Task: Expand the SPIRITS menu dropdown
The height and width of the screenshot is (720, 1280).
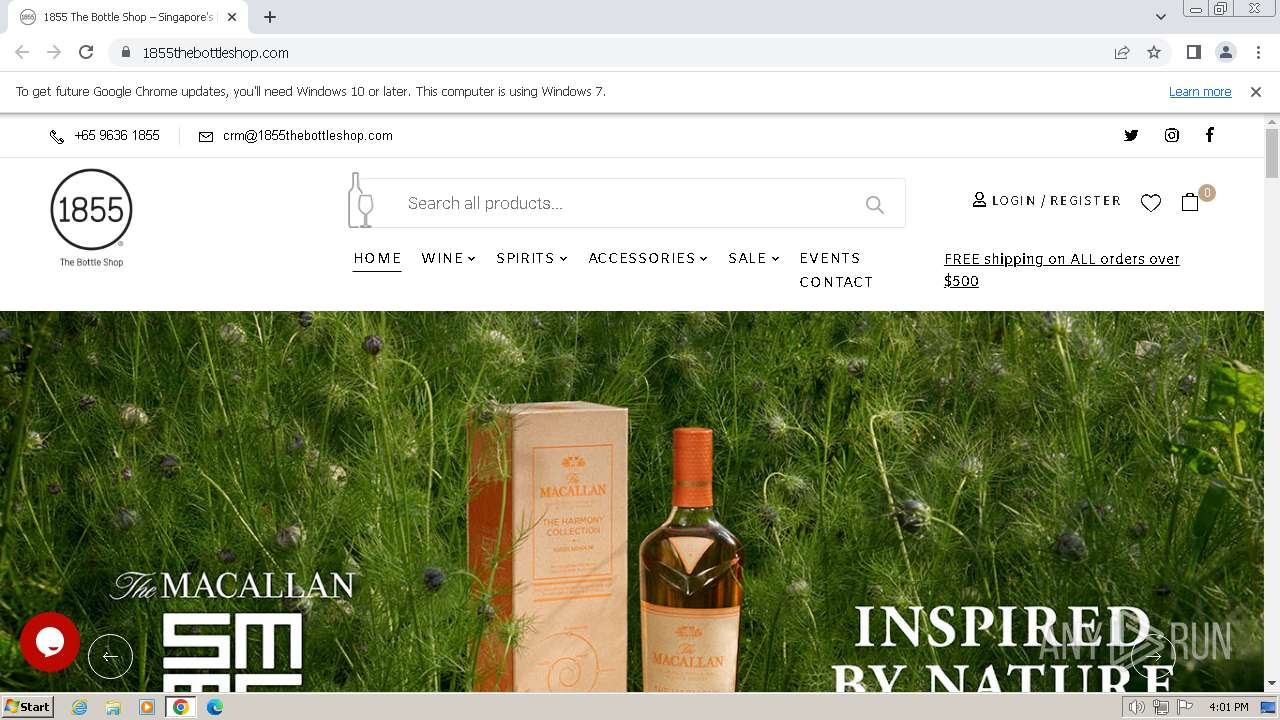Action: [532, 258]
